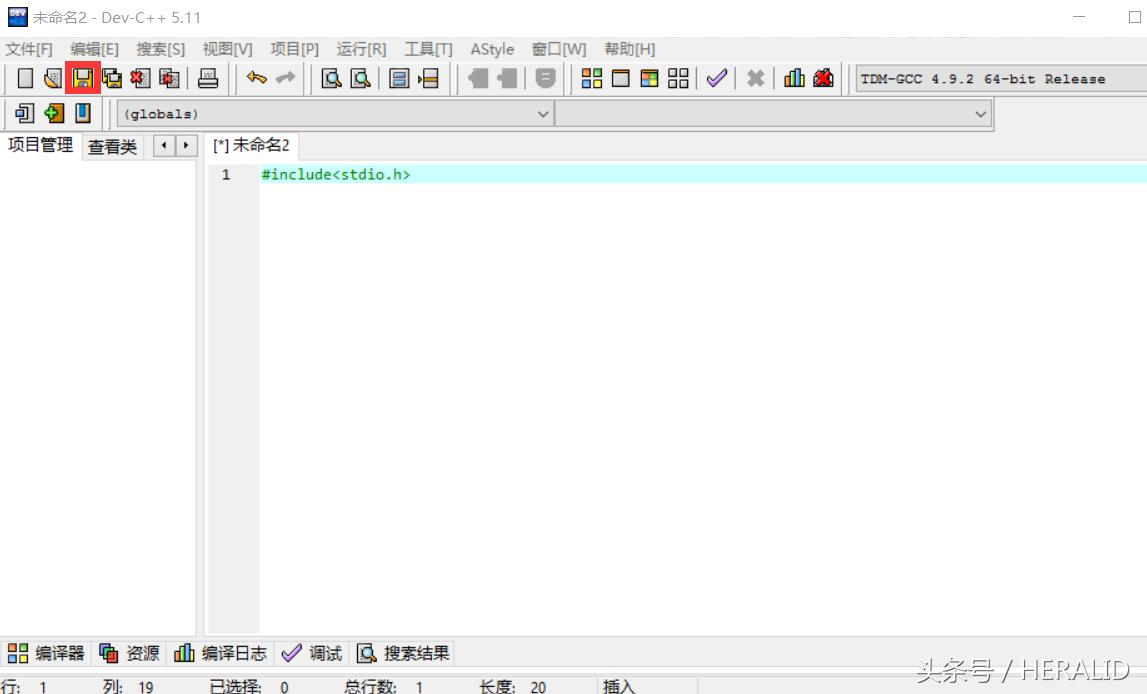The height and width of the screenshot is (694, 1147).
Task: Open the Replace tool
Action: [x=361, y=78]
